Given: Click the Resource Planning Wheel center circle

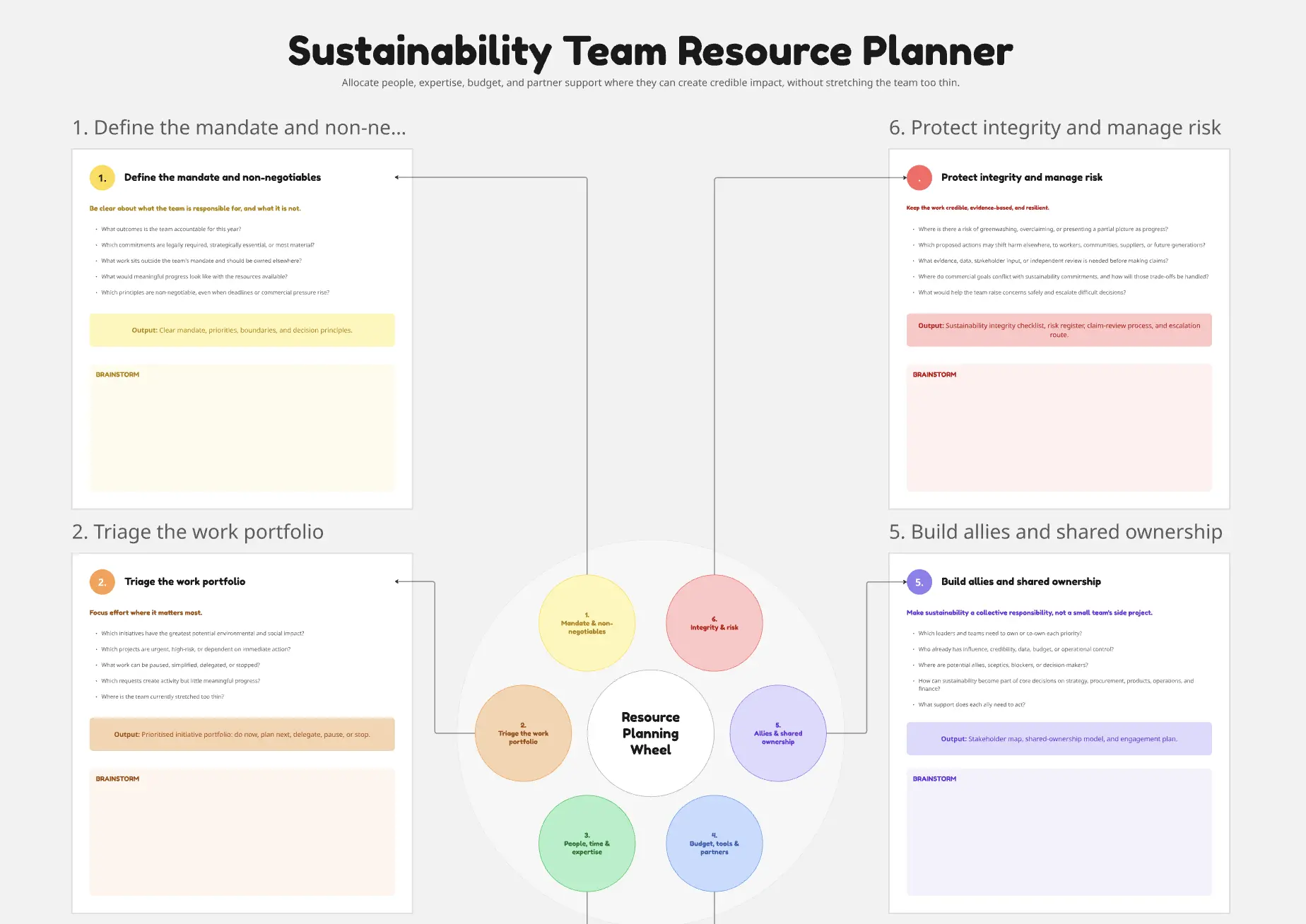Looking at the screenshot, I should [x=651, y=733].
